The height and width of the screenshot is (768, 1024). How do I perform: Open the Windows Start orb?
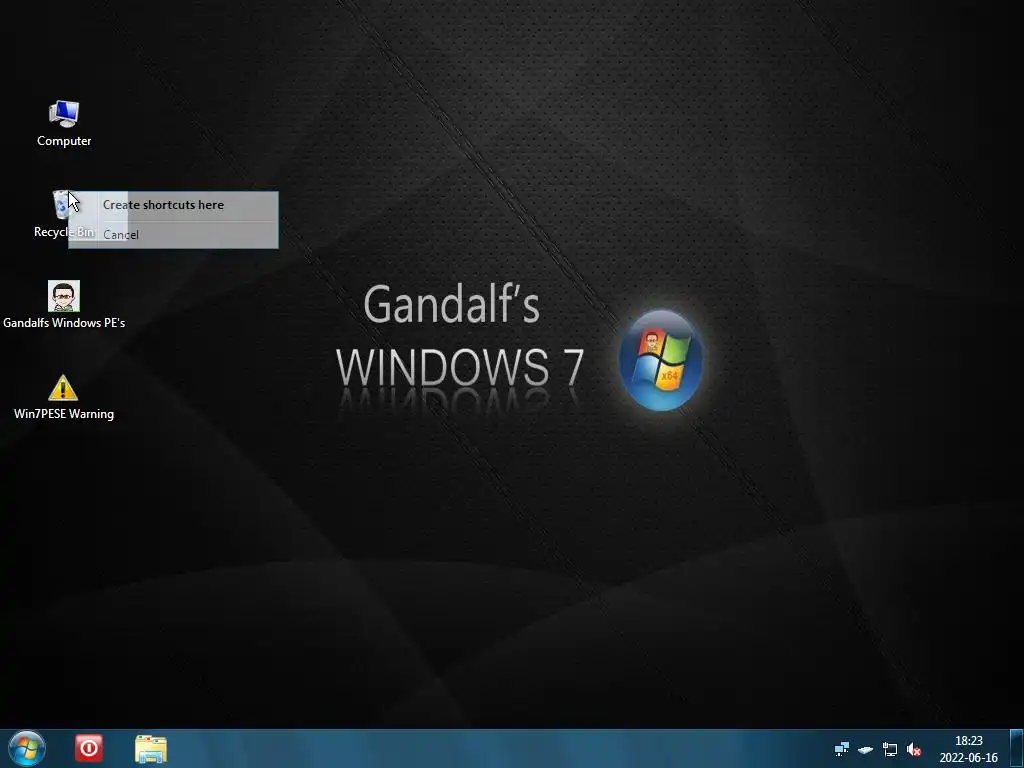pyautogui.click(x=27, y=748)
